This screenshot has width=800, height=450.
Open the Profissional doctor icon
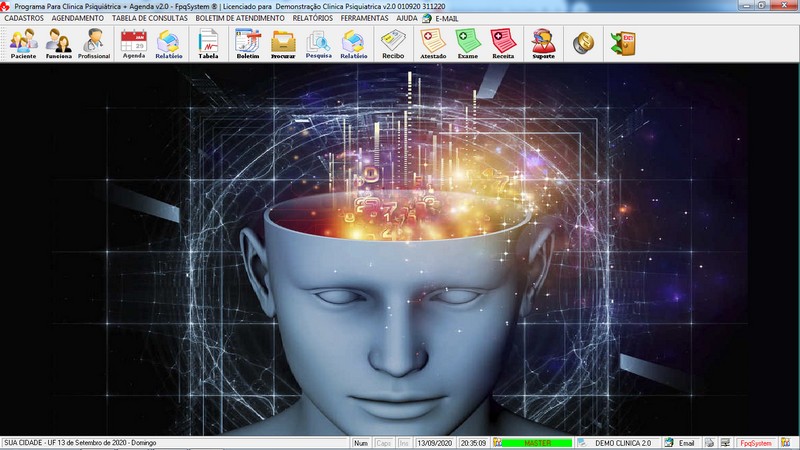(94, 43)
